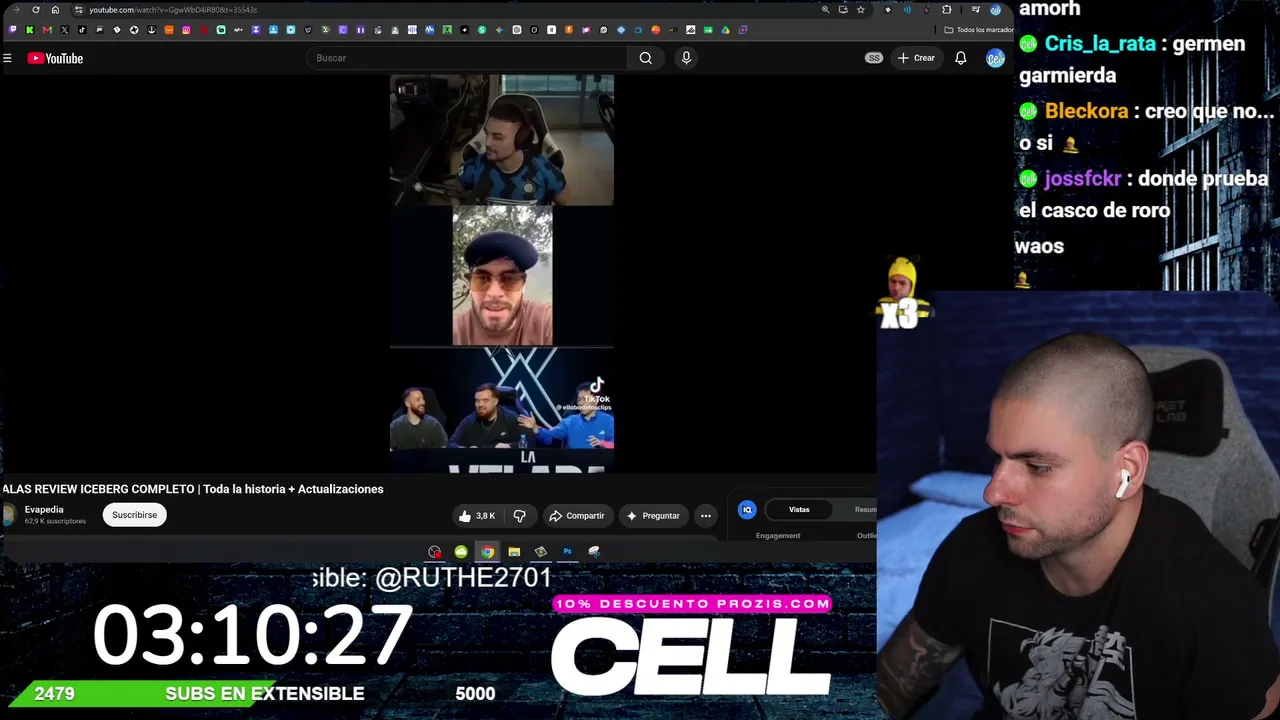Click the browser home button
The height and width of the screenshot is (720, 1280).
coord(55,10)
